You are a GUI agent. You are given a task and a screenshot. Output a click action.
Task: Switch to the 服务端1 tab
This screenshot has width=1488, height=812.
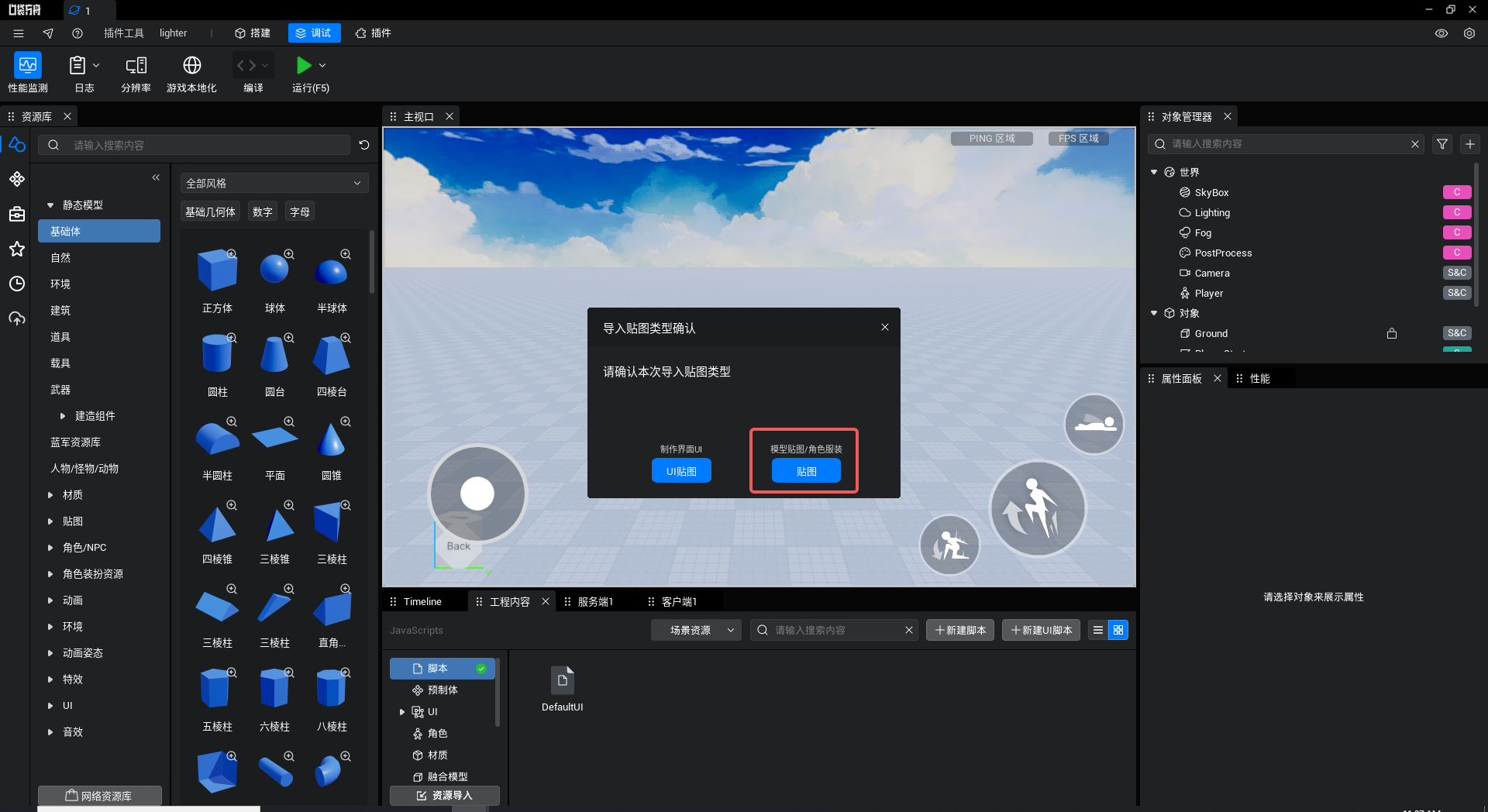(x=595, y=601)
